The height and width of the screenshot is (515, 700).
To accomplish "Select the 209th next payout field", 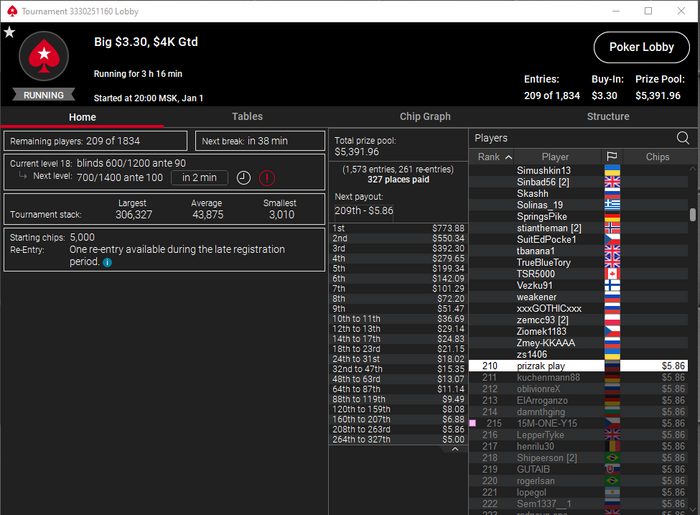I will tap(364, 211).
